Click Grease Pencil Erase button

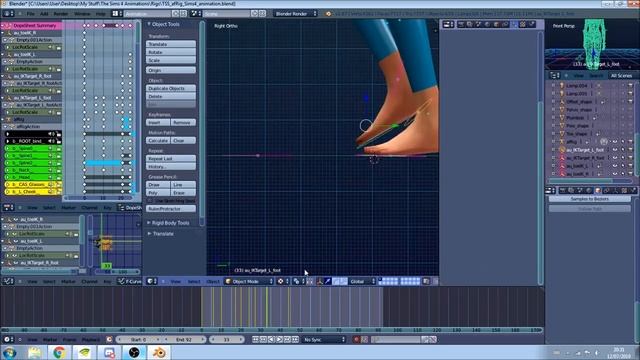[x=183, y=193]
